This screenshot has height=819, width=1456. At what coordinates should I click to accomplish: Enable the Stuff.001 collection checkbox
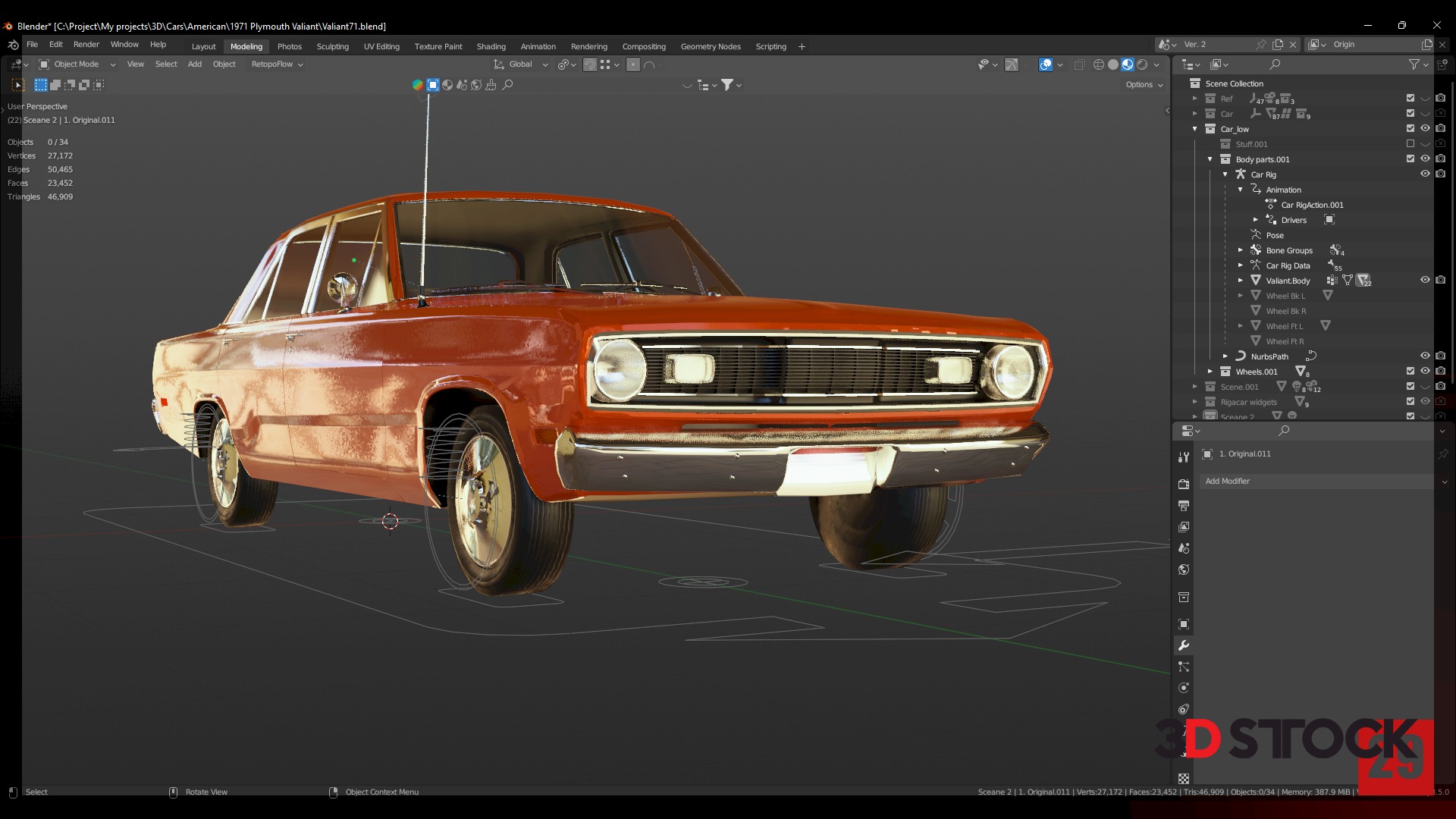click(1410, 143)
